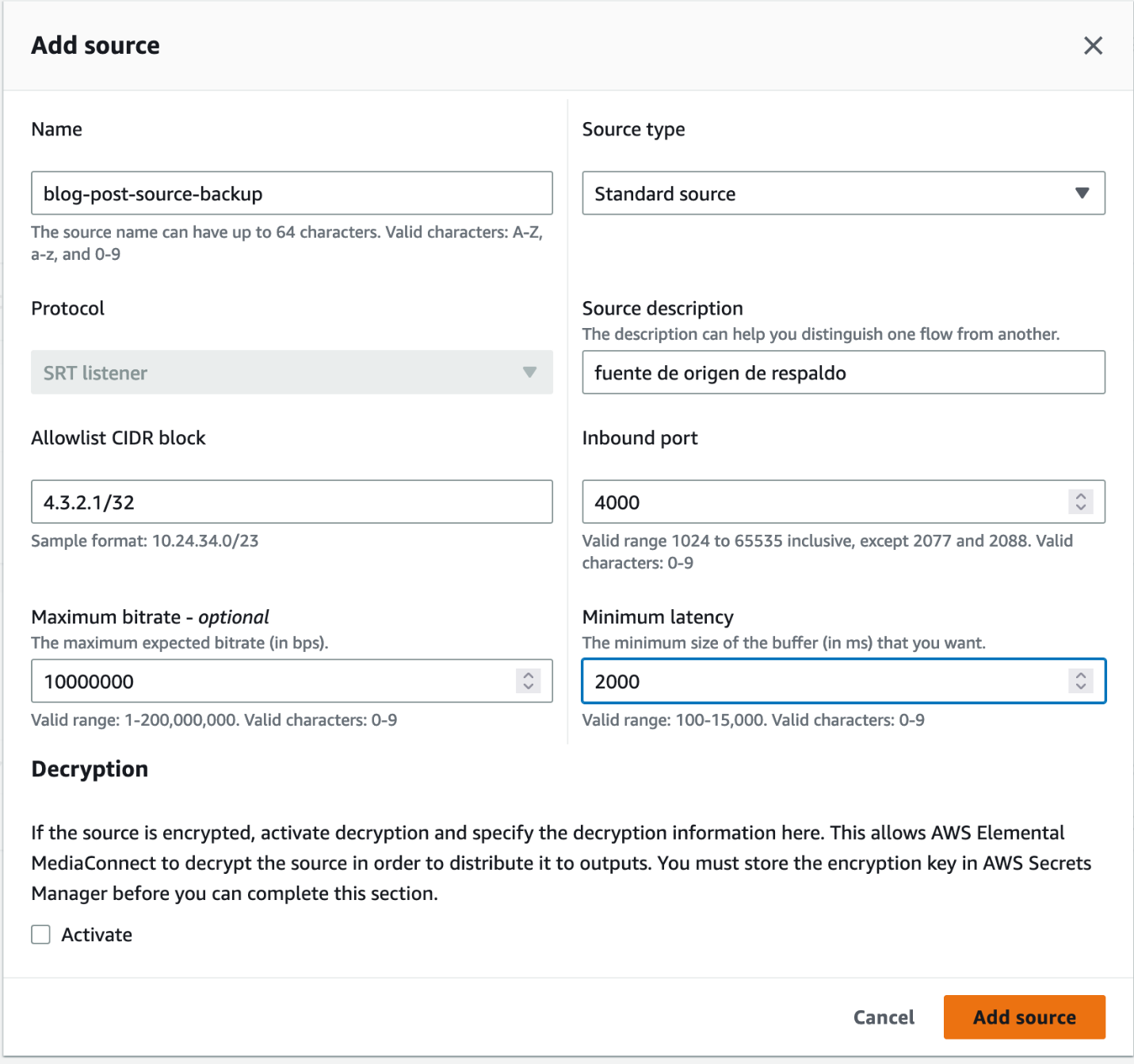The width and height of the screenshot is (1134, 1064).
Task: Increase the Maximum bitrate value by one
Action: click(x=529, y=675)
